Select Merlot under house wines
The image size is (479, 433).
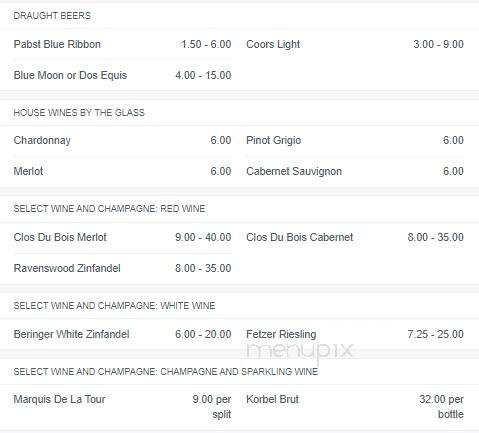[x=28, y=171]
